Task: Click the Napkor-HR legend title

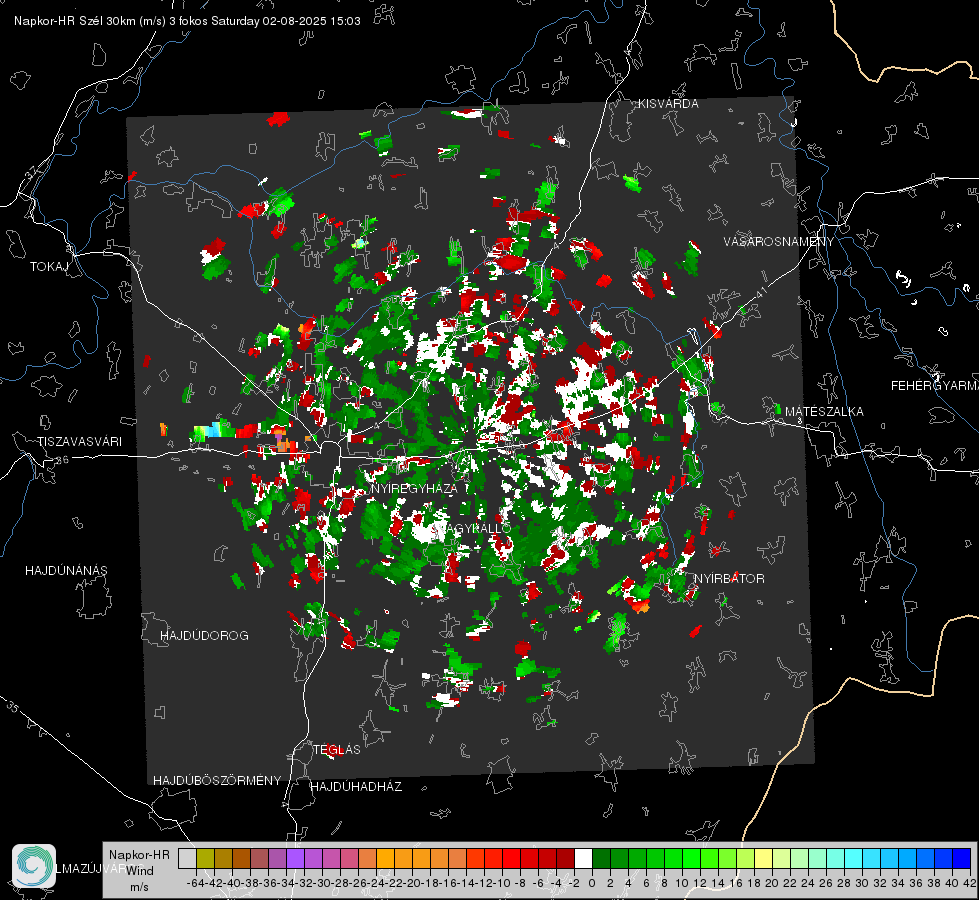Action: [139, 855]
